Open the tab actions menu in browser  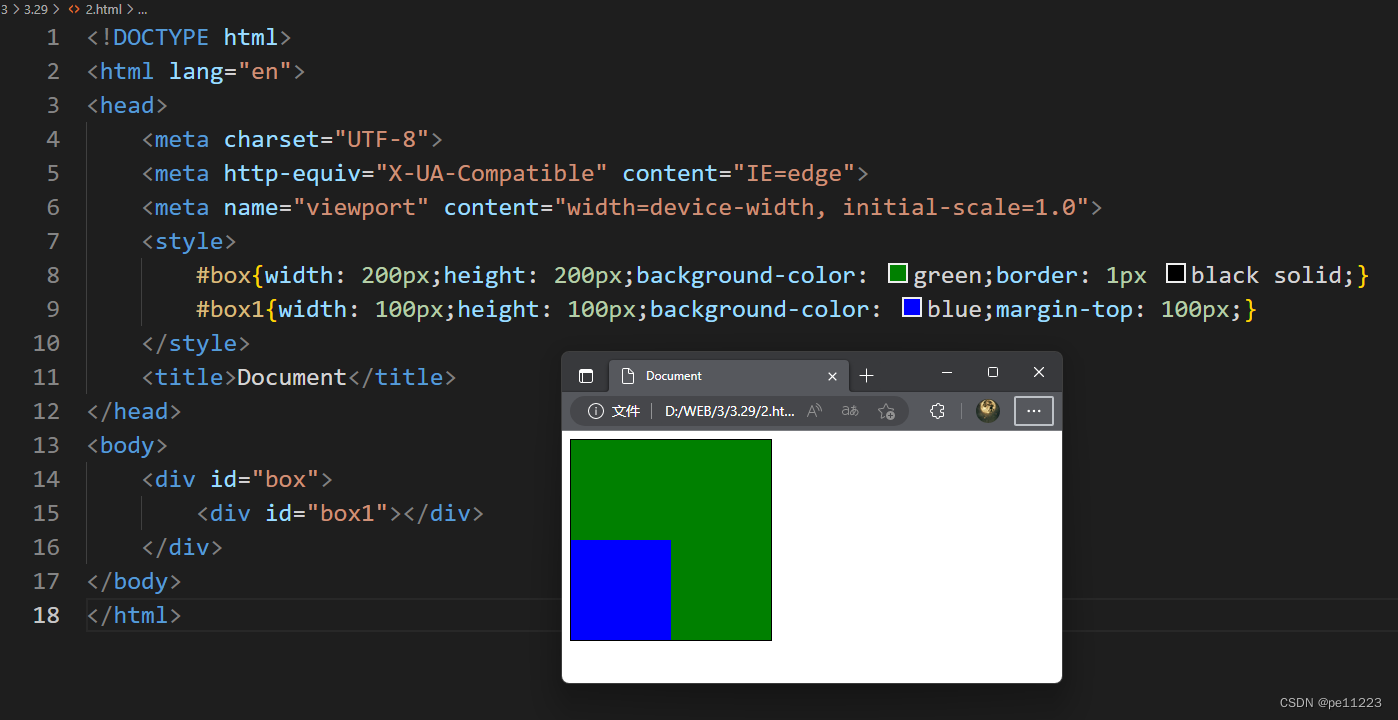point(586,376)
